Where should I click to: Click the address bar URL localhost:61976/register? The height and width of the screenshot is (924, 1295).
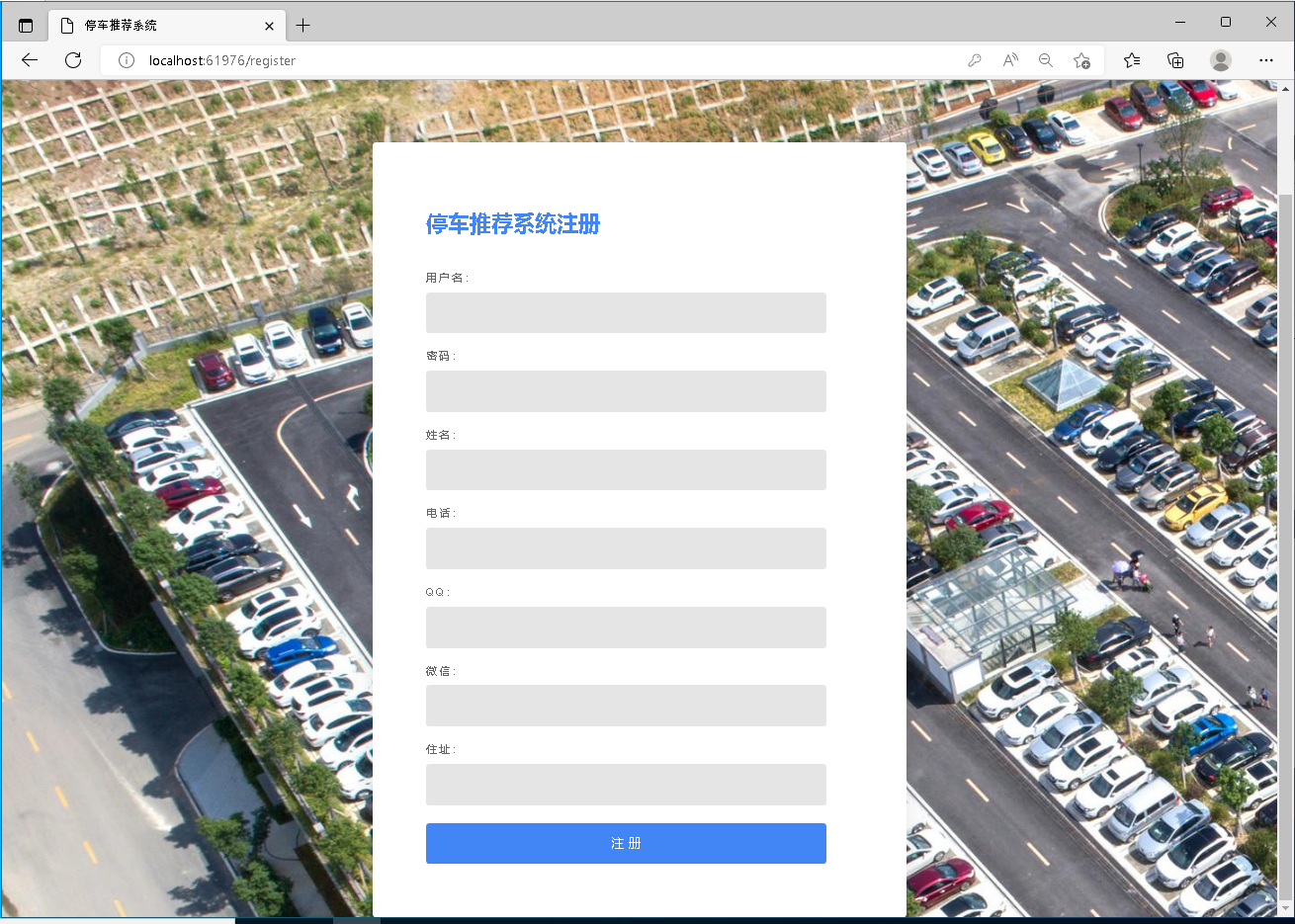coord(222,60)
